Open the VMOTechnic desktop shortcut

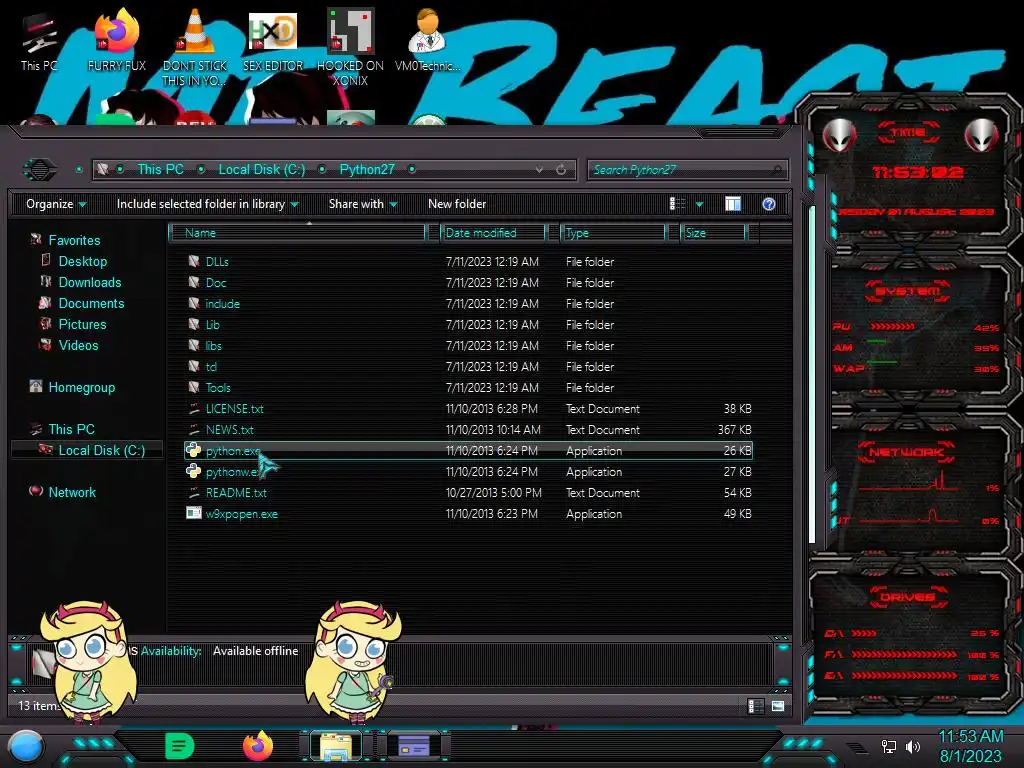pyautogui.click(x=427, y=40)
